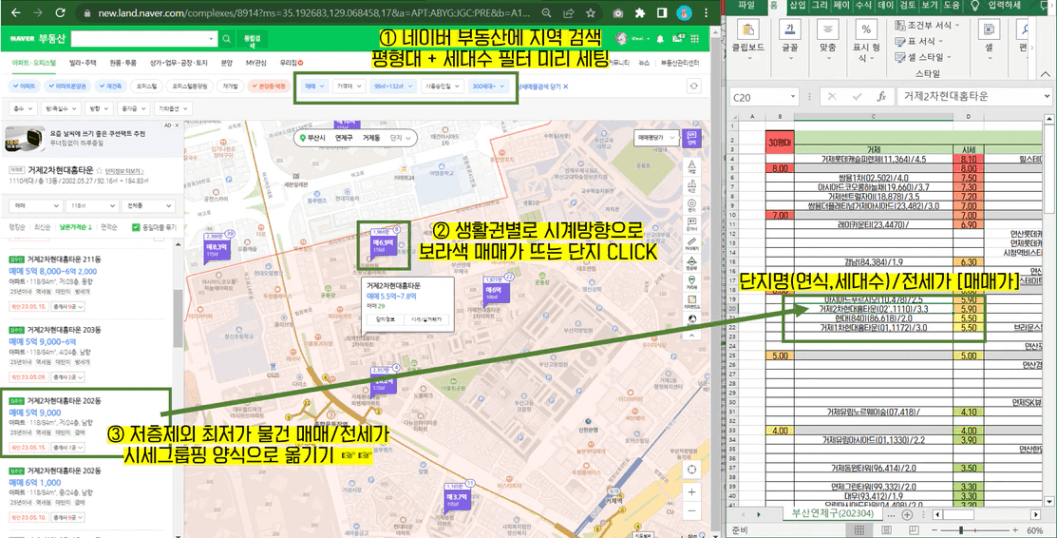Zoom in the map with plus button
Image resolution: width=1057 pixels, height=538 pixels.
(692, 491)
